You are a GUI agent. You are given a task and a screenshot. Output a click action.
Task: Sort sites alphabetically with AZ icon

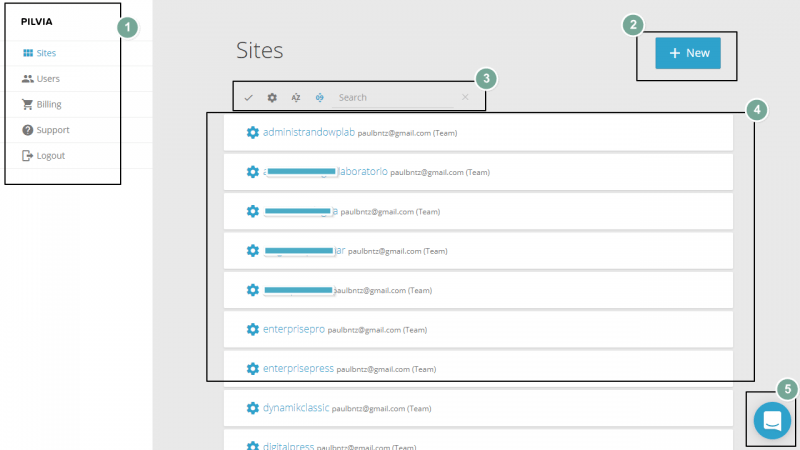[296, 97]
